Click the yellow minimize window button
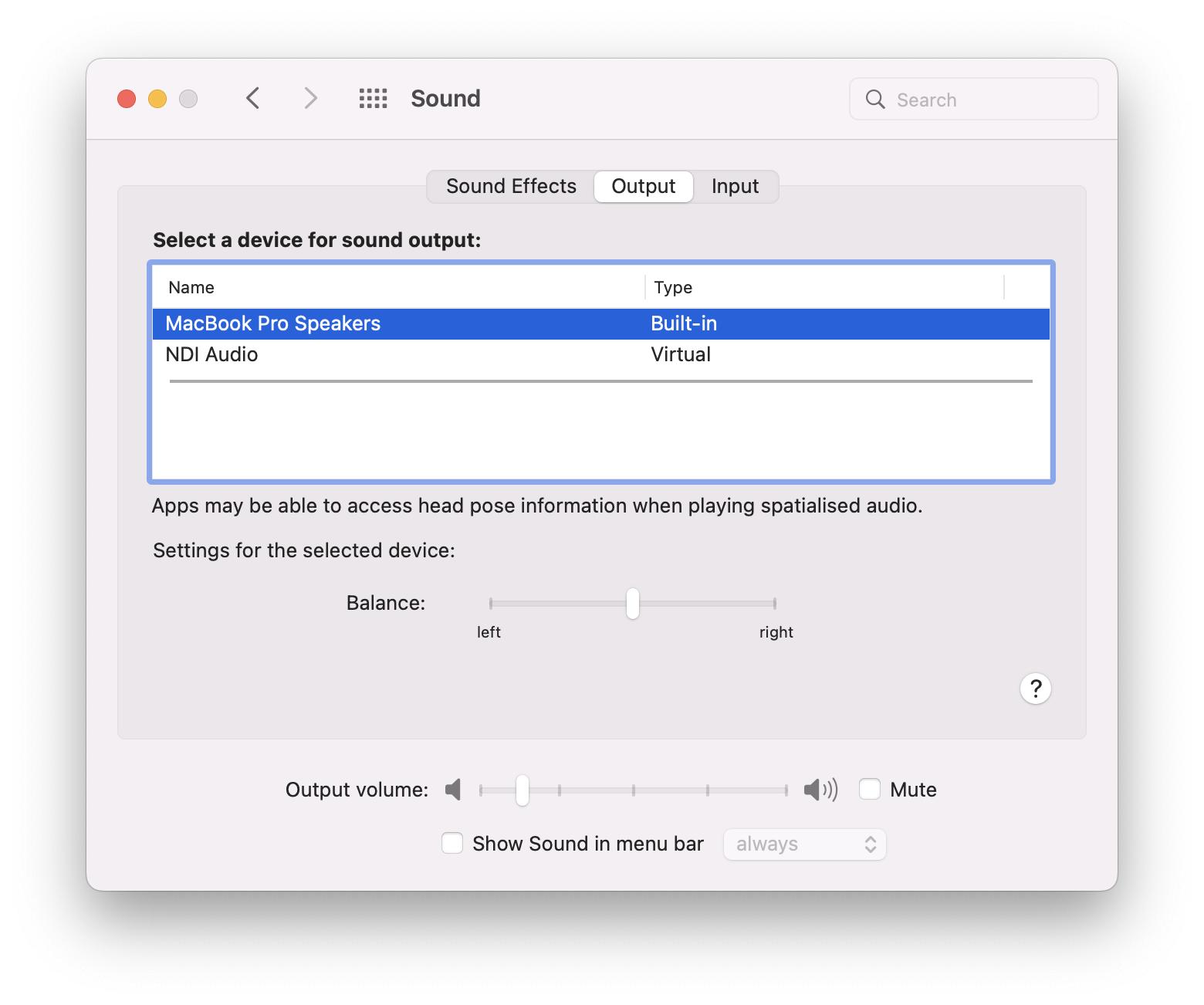The width and height of the screenshot is (1204, 1005). click(x=157, y=99)
